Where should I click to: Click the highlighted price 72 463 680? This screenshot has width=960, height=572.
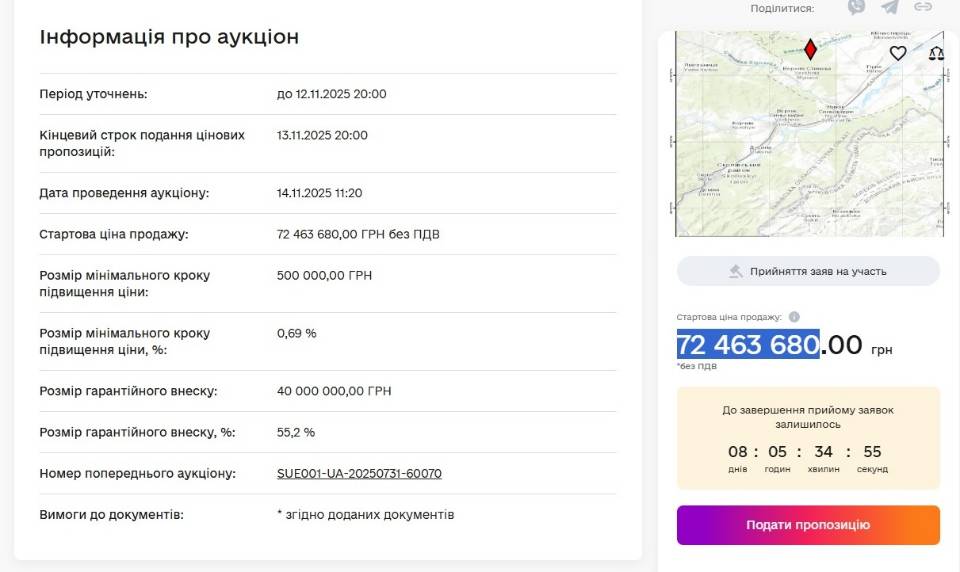coord(748,345)
